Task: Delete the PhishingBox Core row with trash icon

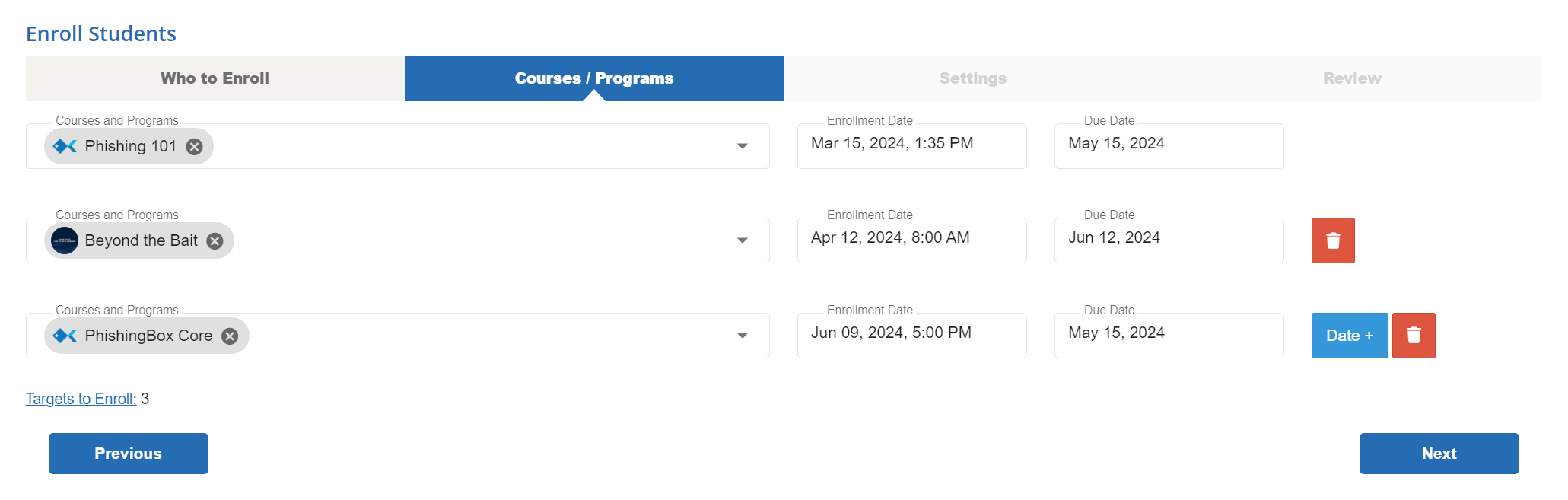Action: (1414, 336)
